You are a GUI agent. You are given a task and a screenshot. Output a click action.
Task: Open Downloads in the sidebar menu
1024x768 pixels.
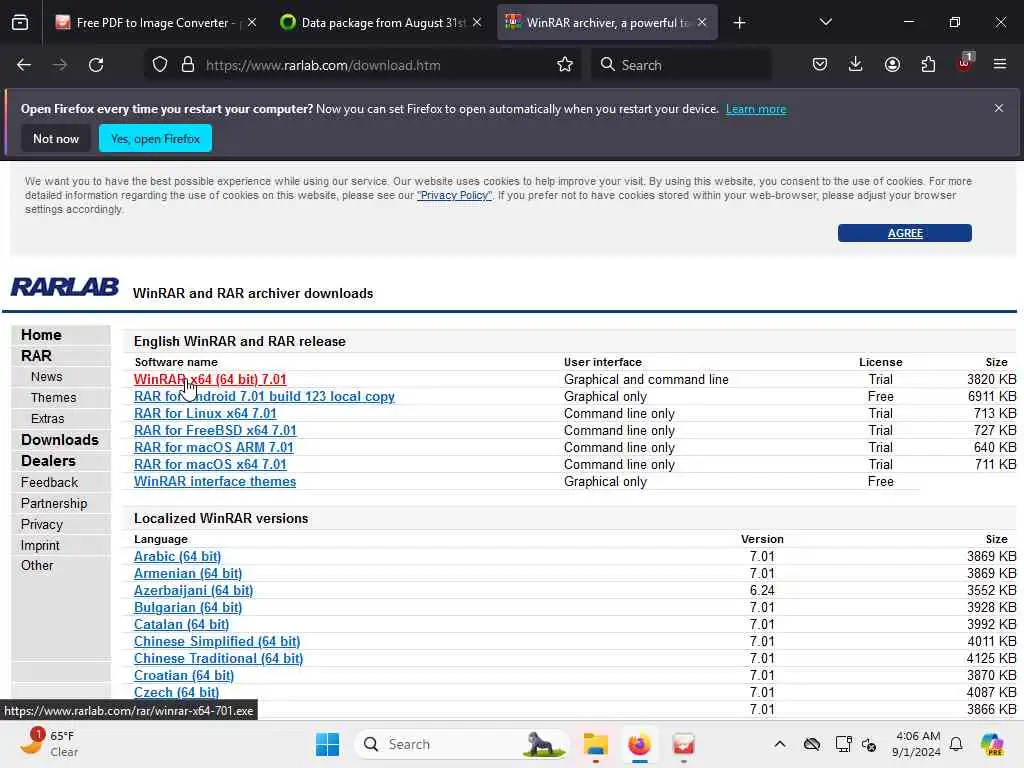coord(60,440)
